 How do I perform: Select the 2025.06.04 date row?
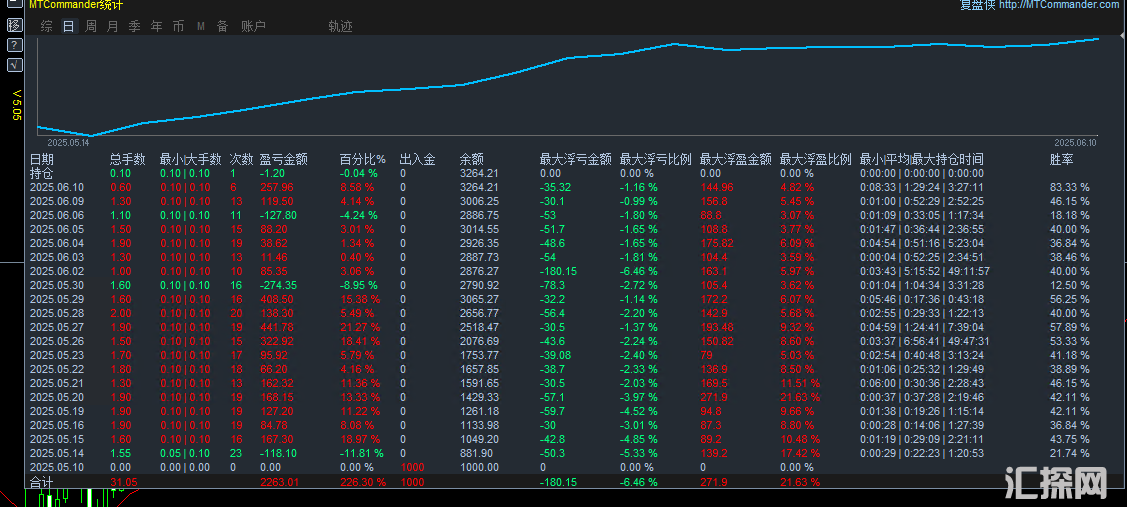[57, 243]
